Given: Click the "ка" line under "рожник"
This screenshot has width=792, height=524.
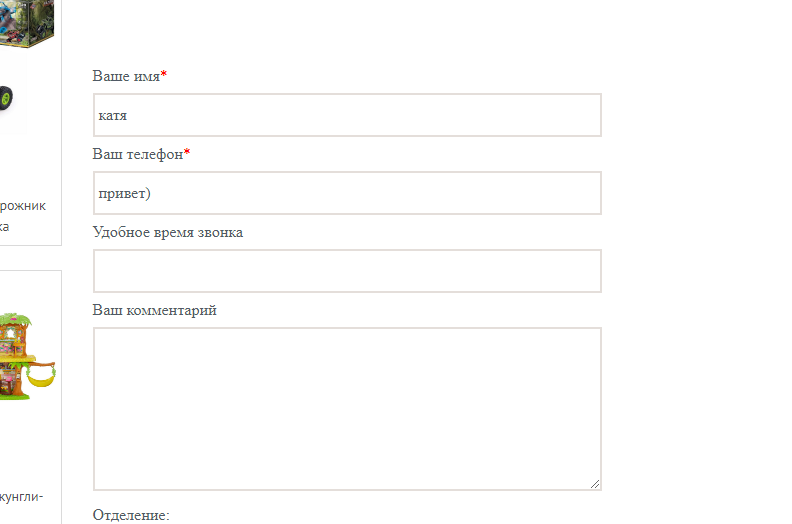Looking at the screenshot, I should 5,226.
